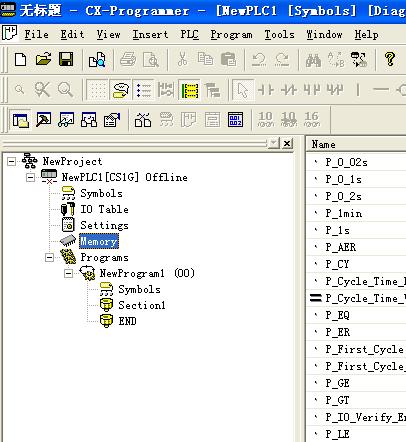The image size is (406, 442).
Task: Click the Cut scissors icon
Action: (182, 60)
